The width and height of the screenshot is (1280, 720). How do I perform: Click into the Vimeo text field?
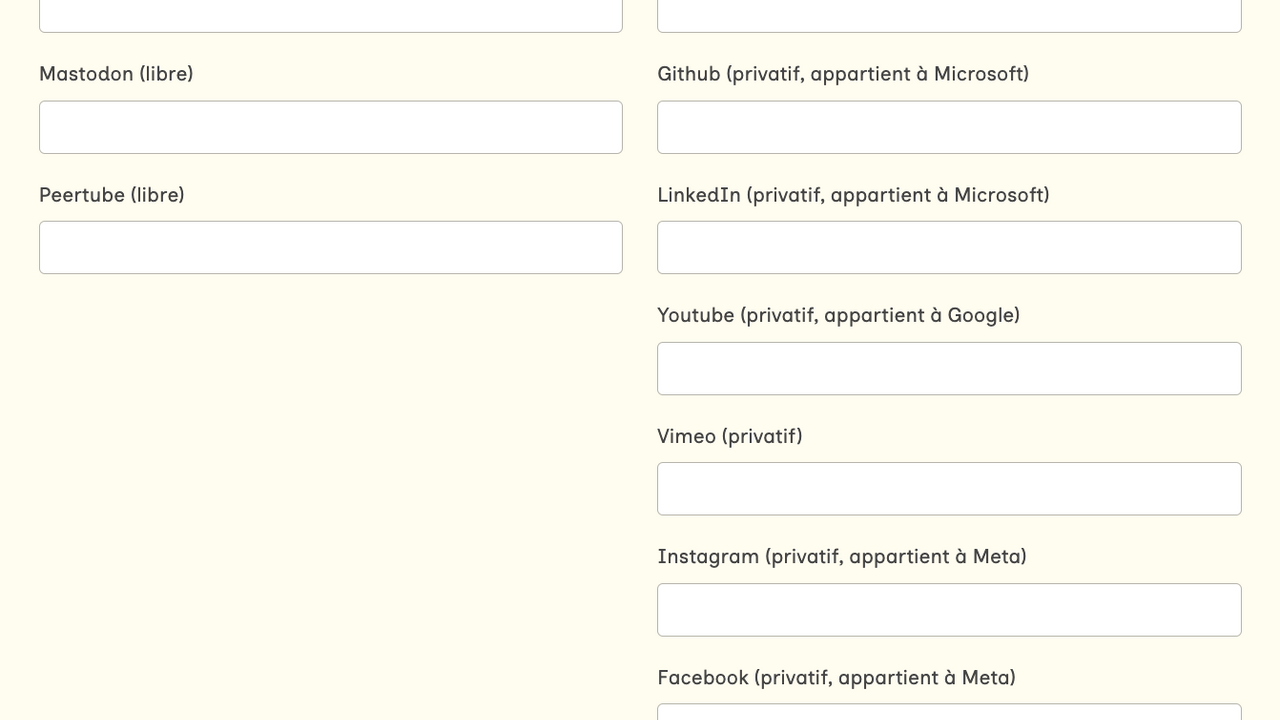coord(948,488)
